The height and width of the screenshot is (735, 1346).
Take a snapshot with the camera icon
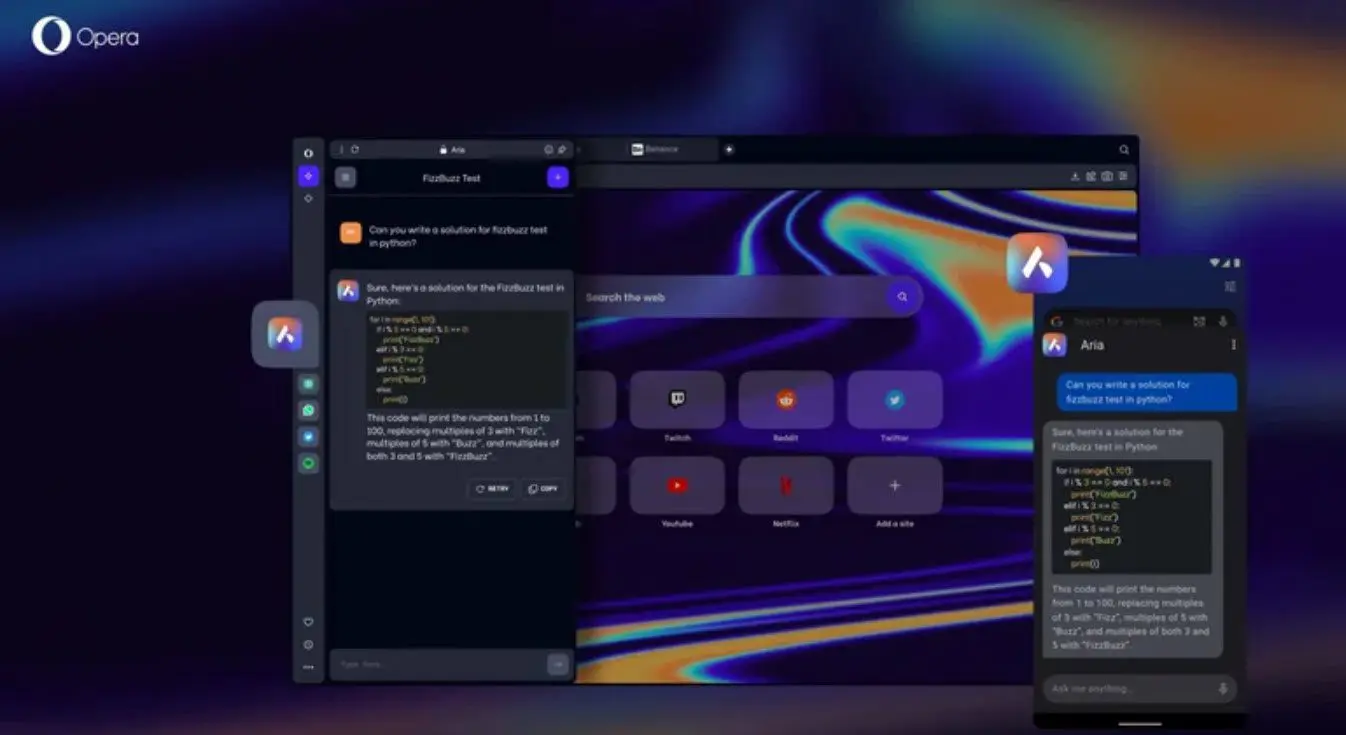click(1107, 176)
